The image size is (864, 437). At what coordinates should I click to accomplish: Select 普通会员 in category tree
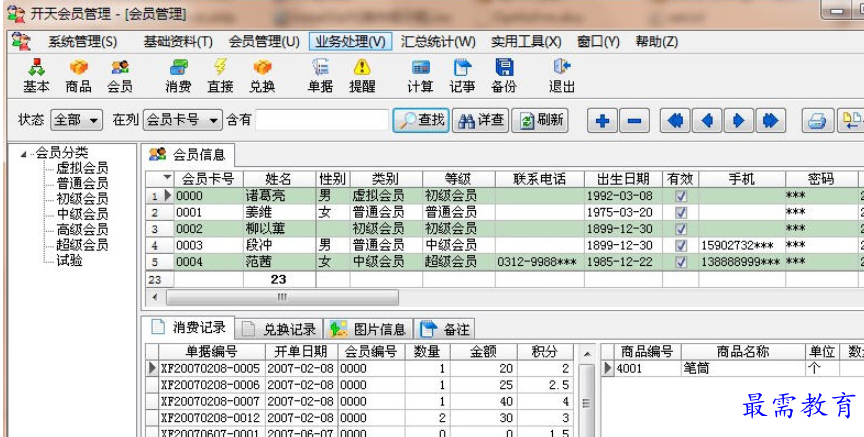tap(82, 184)
